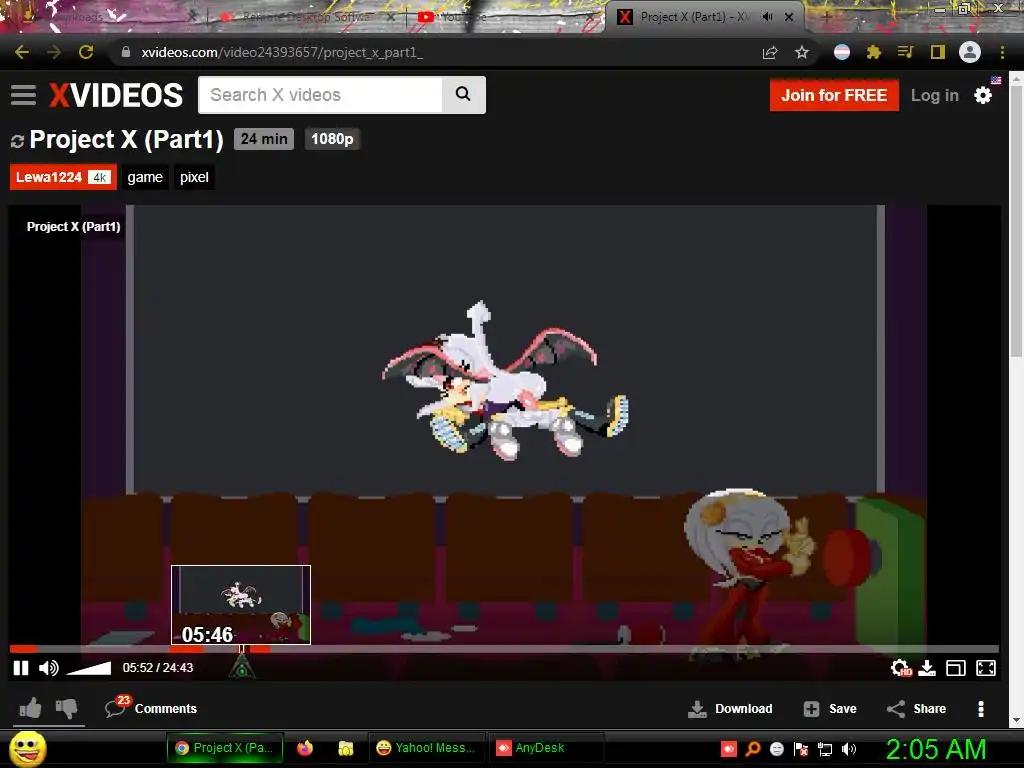The height and width of the screenshot is (768, 1024).
Task: Click the address bar URL
Action: tap(282, 52)
